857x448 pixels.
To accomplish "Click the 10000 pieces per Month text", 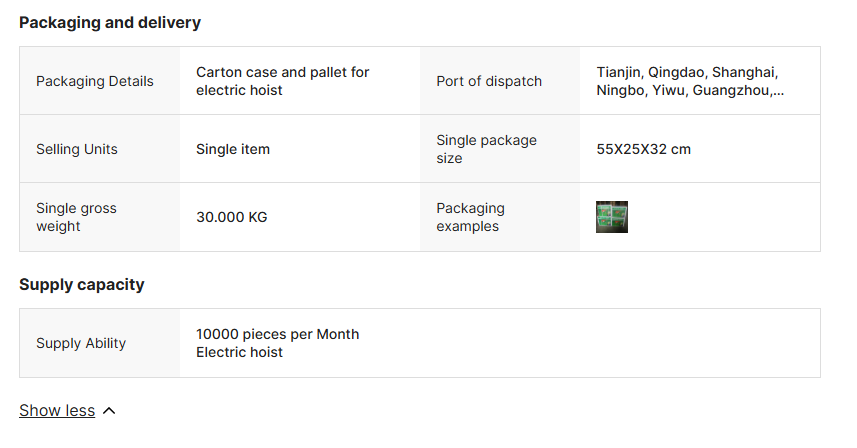I will pos(277,334).
